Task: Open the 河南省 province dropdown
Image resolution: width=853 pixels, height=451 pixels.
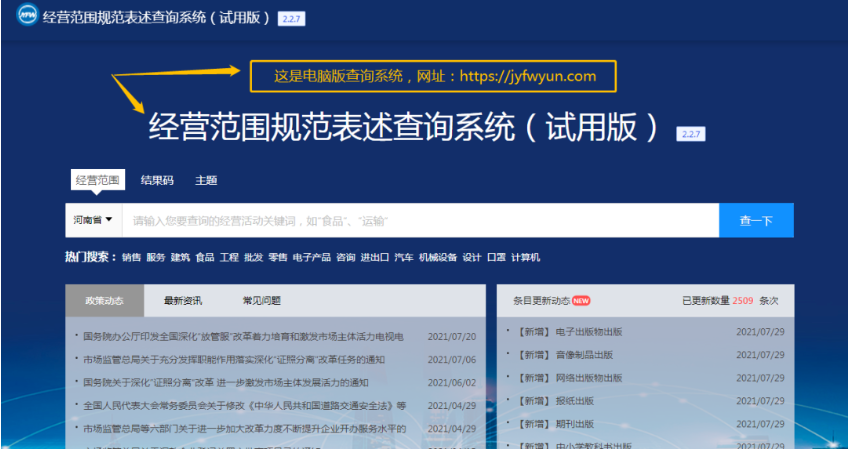Action: point(91,220)
